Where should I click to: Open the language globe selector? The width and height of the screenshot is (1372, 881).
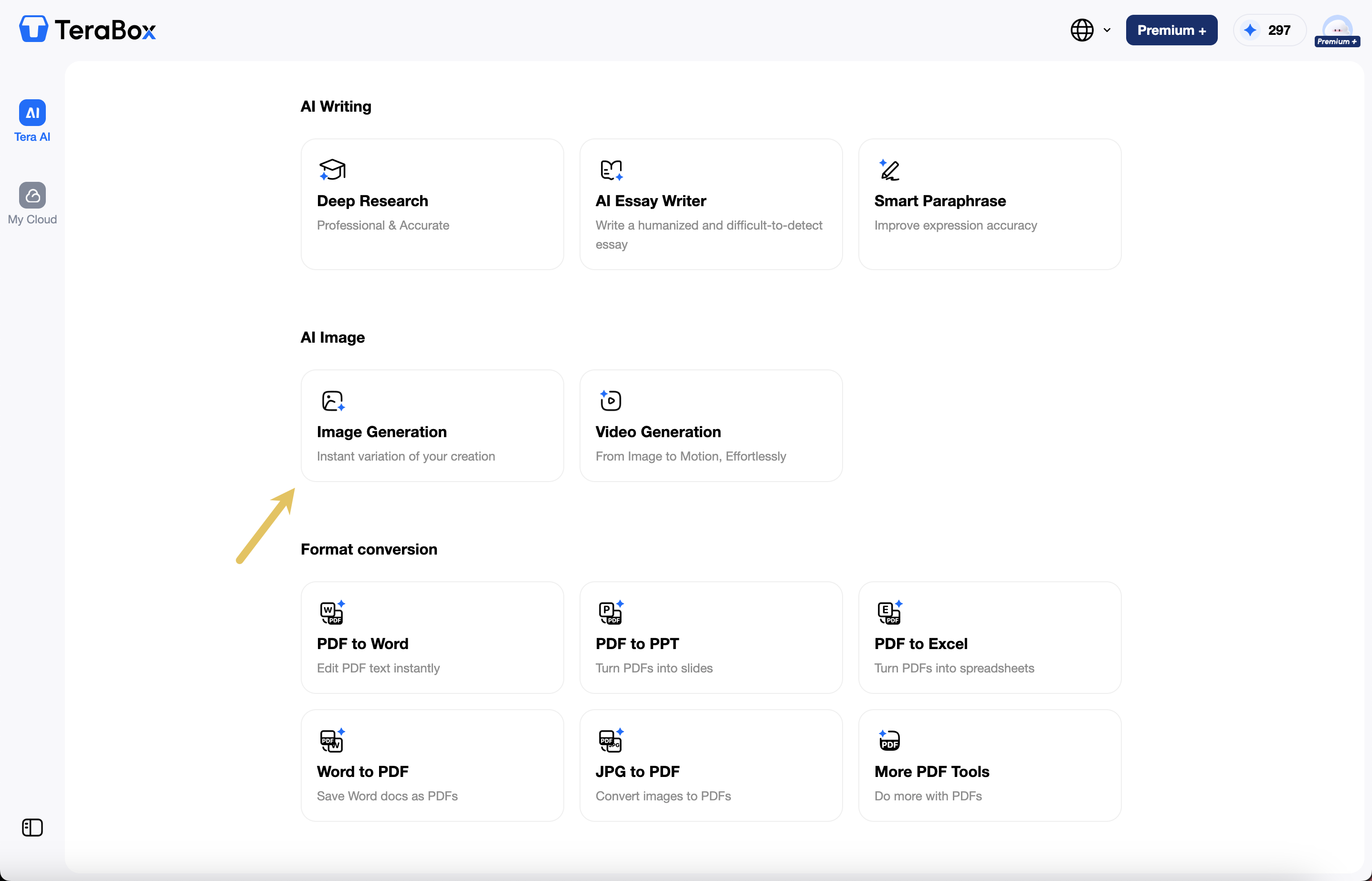[x=1090, y=31]
